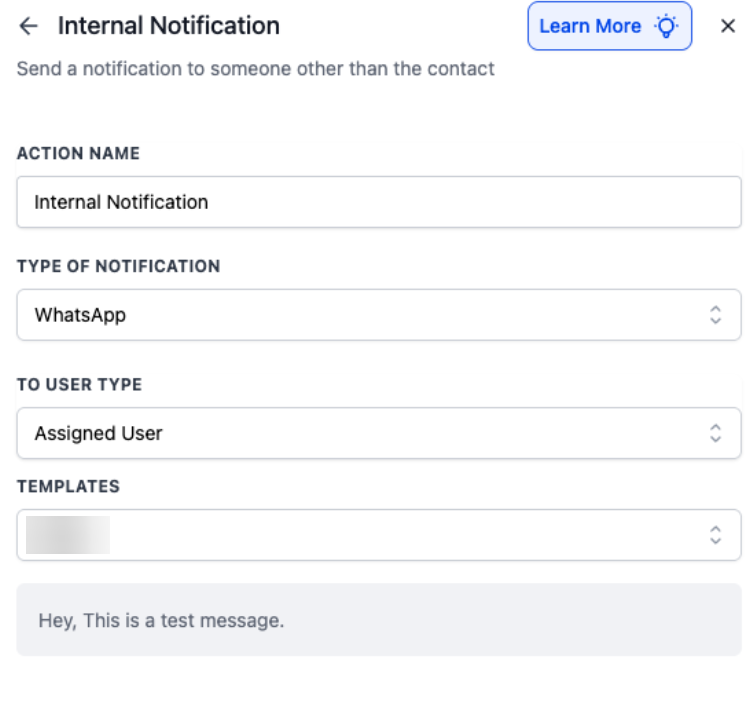Viewport: 747px width, 702px height.
Task: Select the blurred template name value
Action: [68, 535]
